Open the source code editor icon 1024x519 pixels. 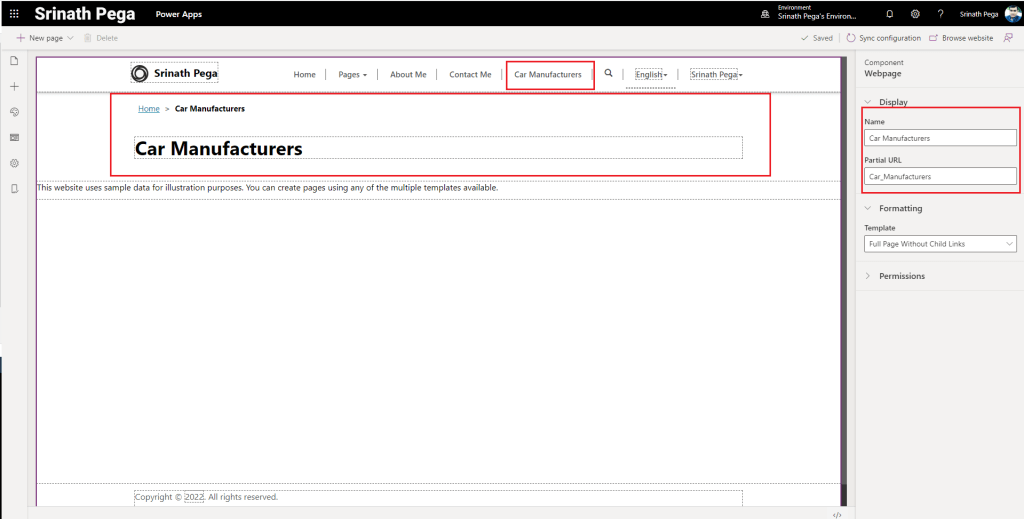click(837, 514)
